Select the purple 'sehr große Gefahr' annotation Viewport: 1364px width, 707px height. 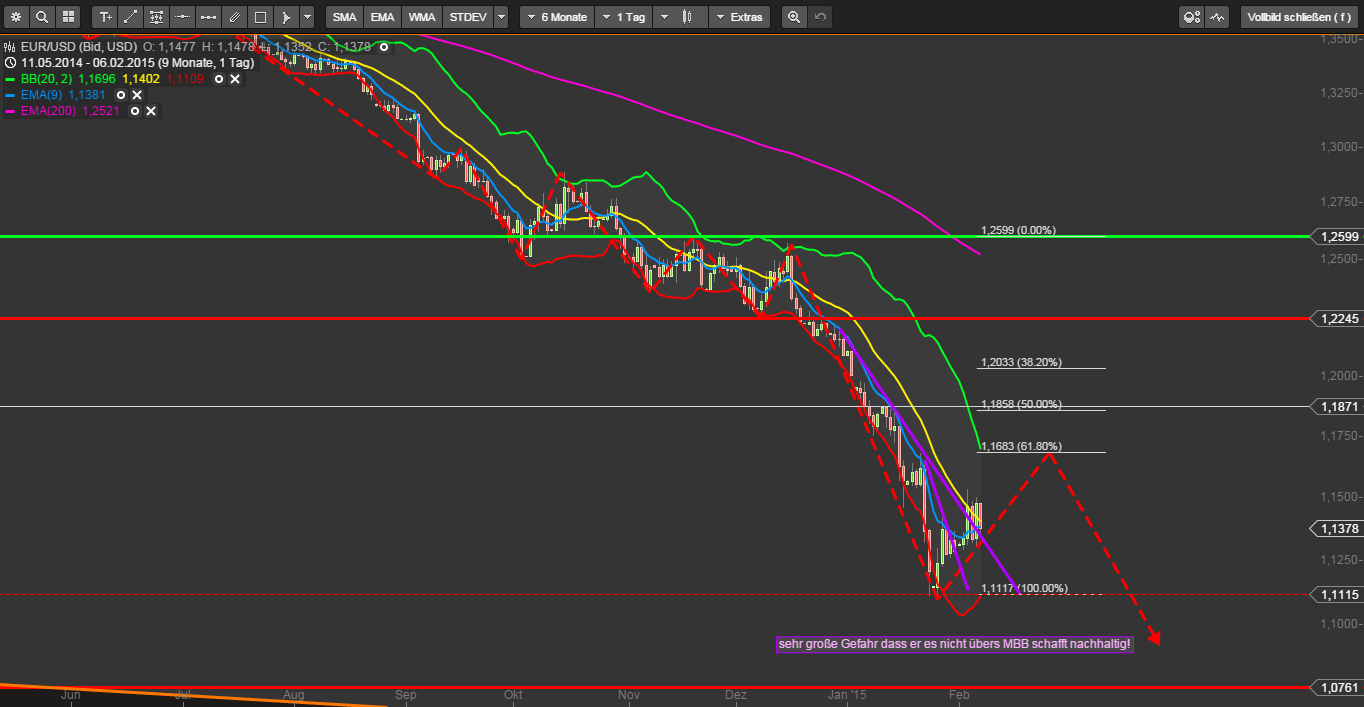coord(954,644)
